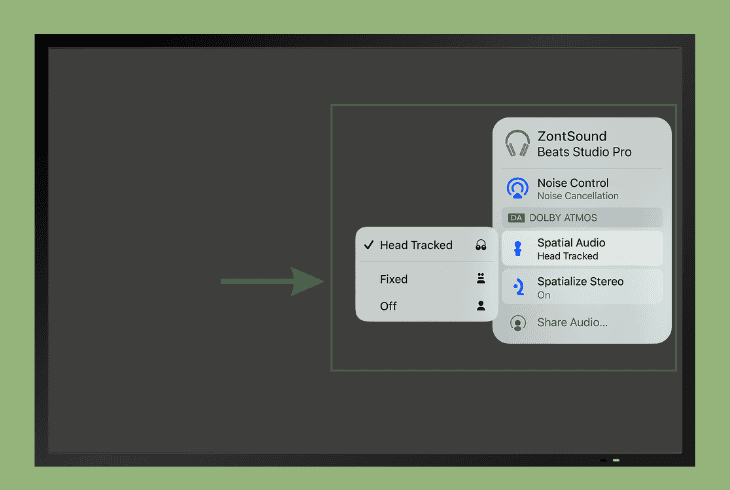Click the DOLBY ATMOS label
Viewport: 730px width, 490px height.
(x=563, y=218)
